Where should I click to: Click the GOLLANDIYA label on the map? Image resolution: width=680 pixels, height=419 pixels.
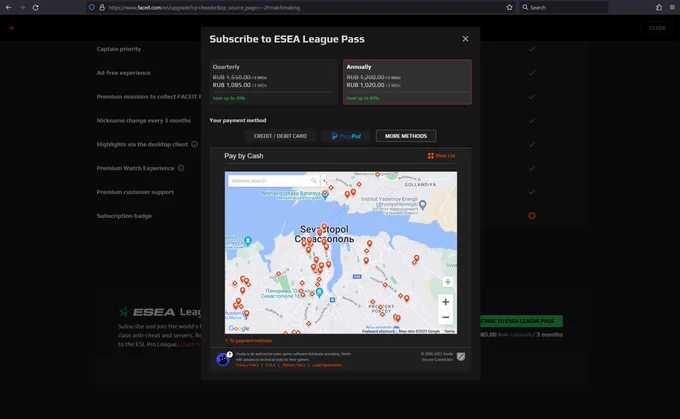click(x=420, y=184)
